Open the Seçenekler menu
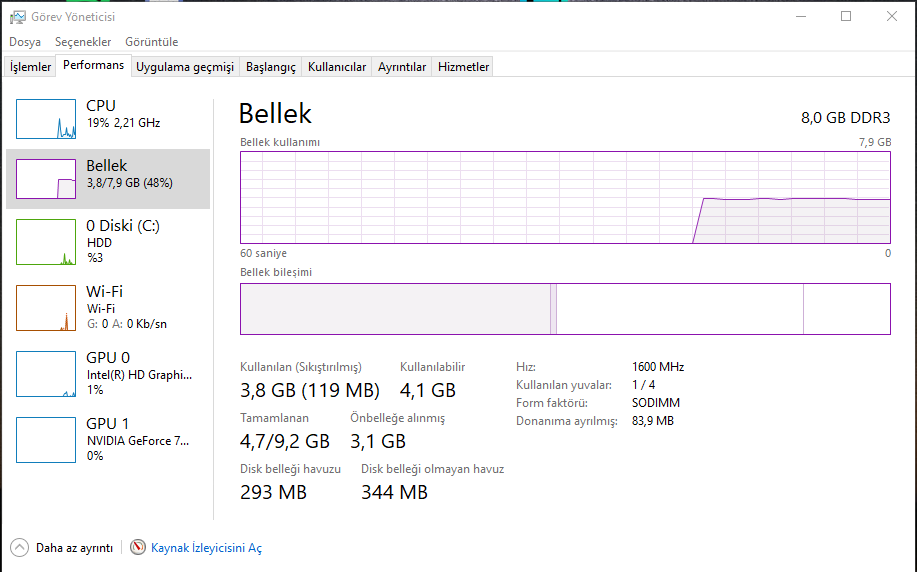The height and width of the screenshot is (572, 917). click(83, 42)
